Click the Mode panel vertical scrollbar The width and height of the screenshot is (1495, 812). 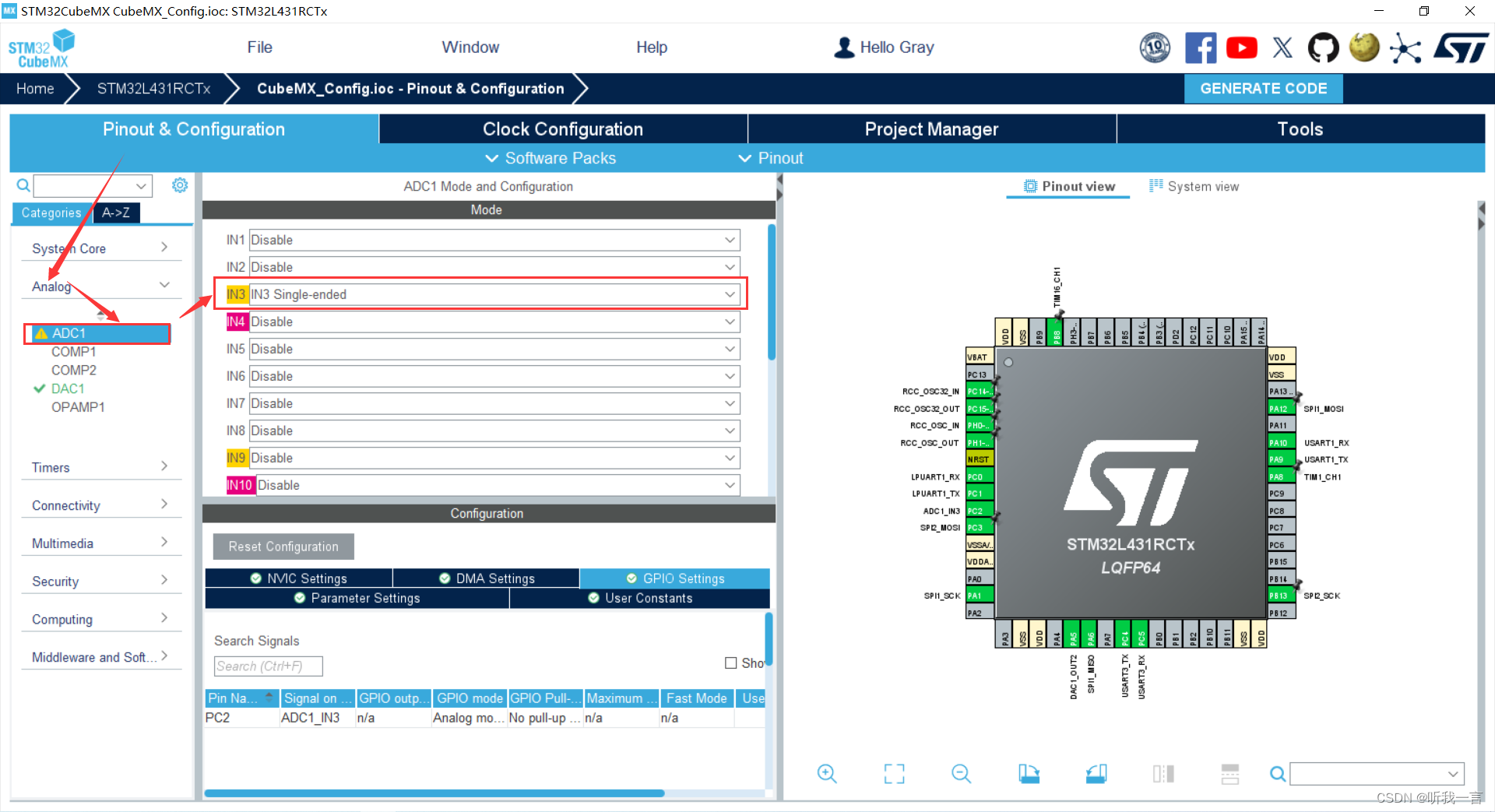(x=771, y=292)
